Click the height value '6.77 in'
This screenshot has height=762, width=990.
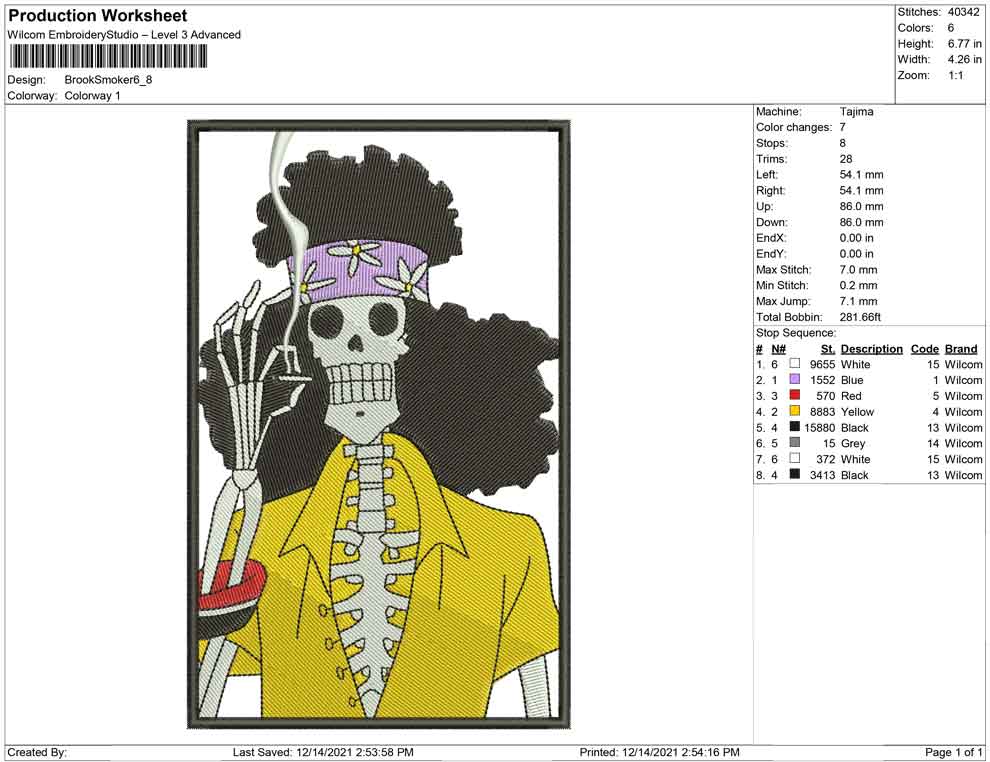964,44
